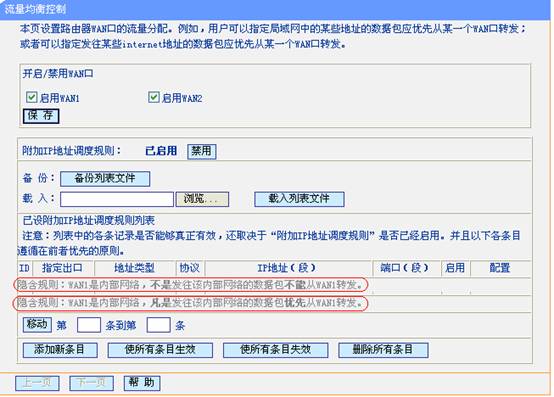Toggle the 启用WAN1 checkbox

31,97
